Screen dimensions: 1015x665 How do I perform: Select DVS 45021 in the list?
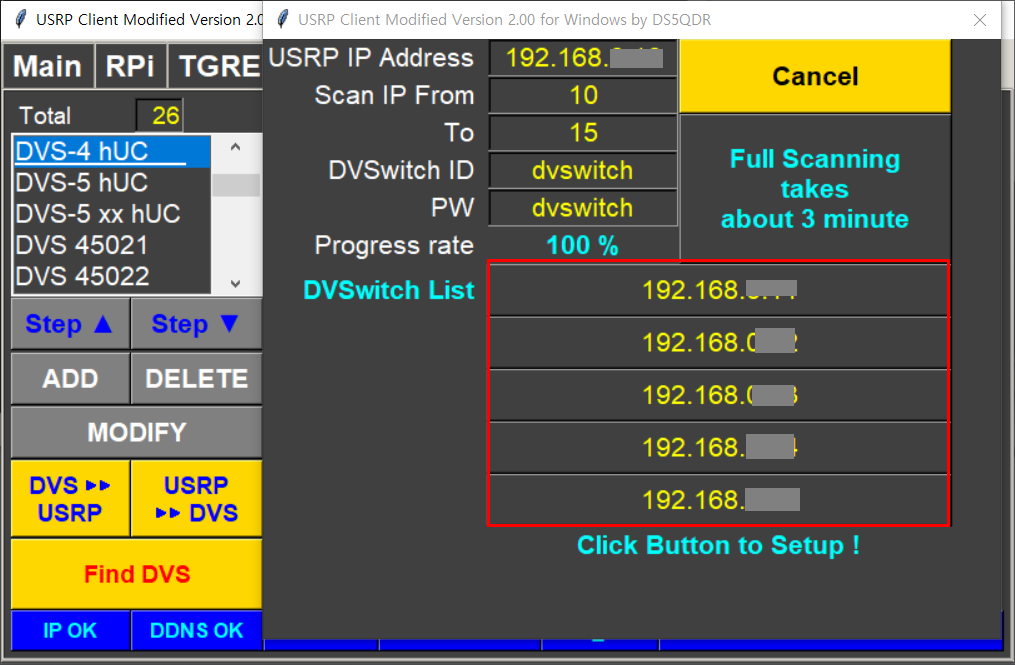pos(112,245)
